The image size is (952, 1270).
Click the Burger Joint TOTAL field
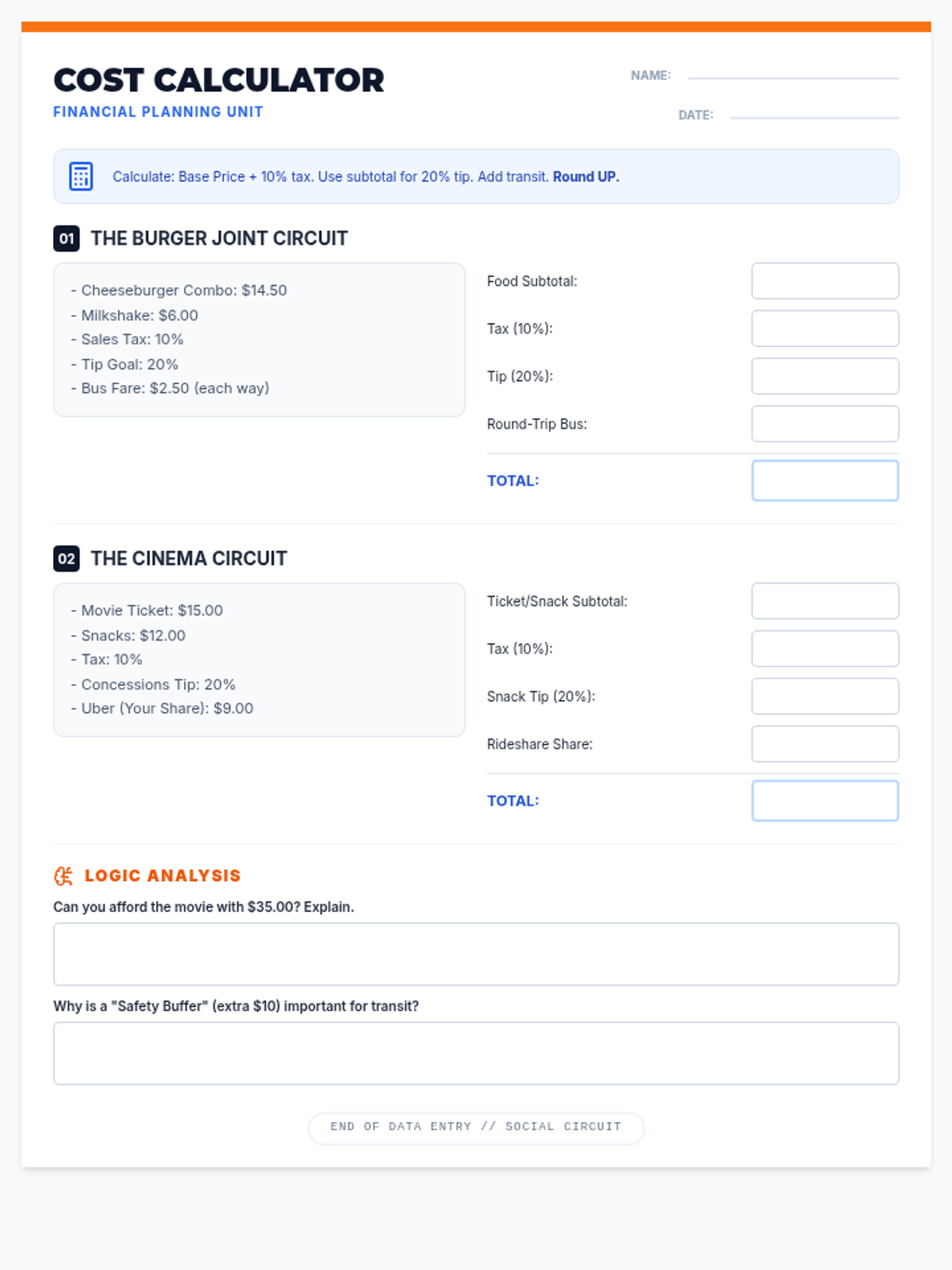coord(825,480)
